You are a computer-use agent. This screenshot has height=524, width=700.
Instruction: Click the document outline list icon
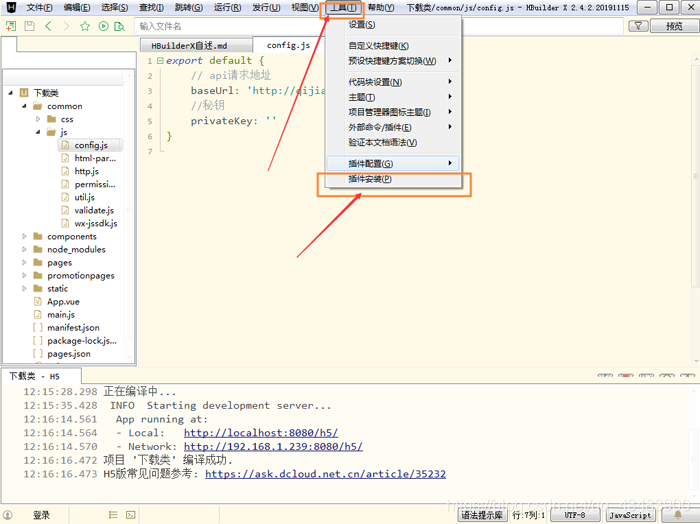pyautogui.click(x=113, y=515)
